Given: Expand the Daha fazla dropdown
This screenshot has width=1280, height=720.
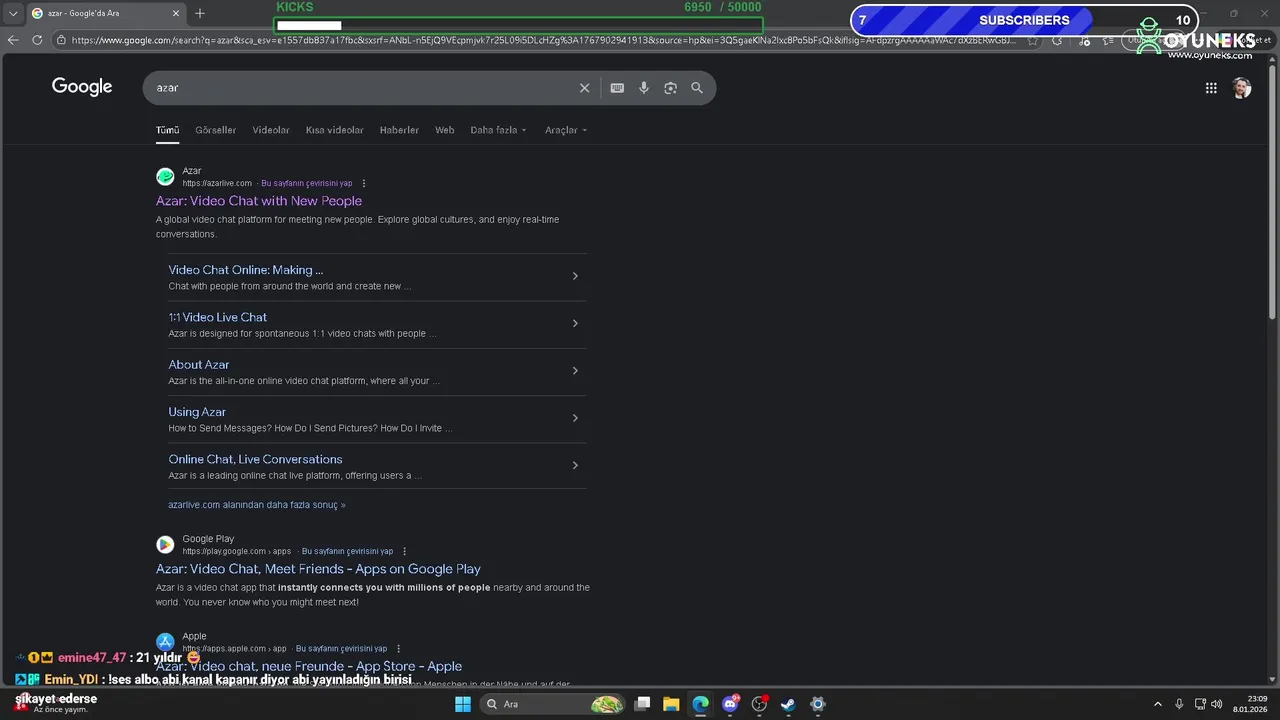Looking at the screenshot, I should click(498, 130).
